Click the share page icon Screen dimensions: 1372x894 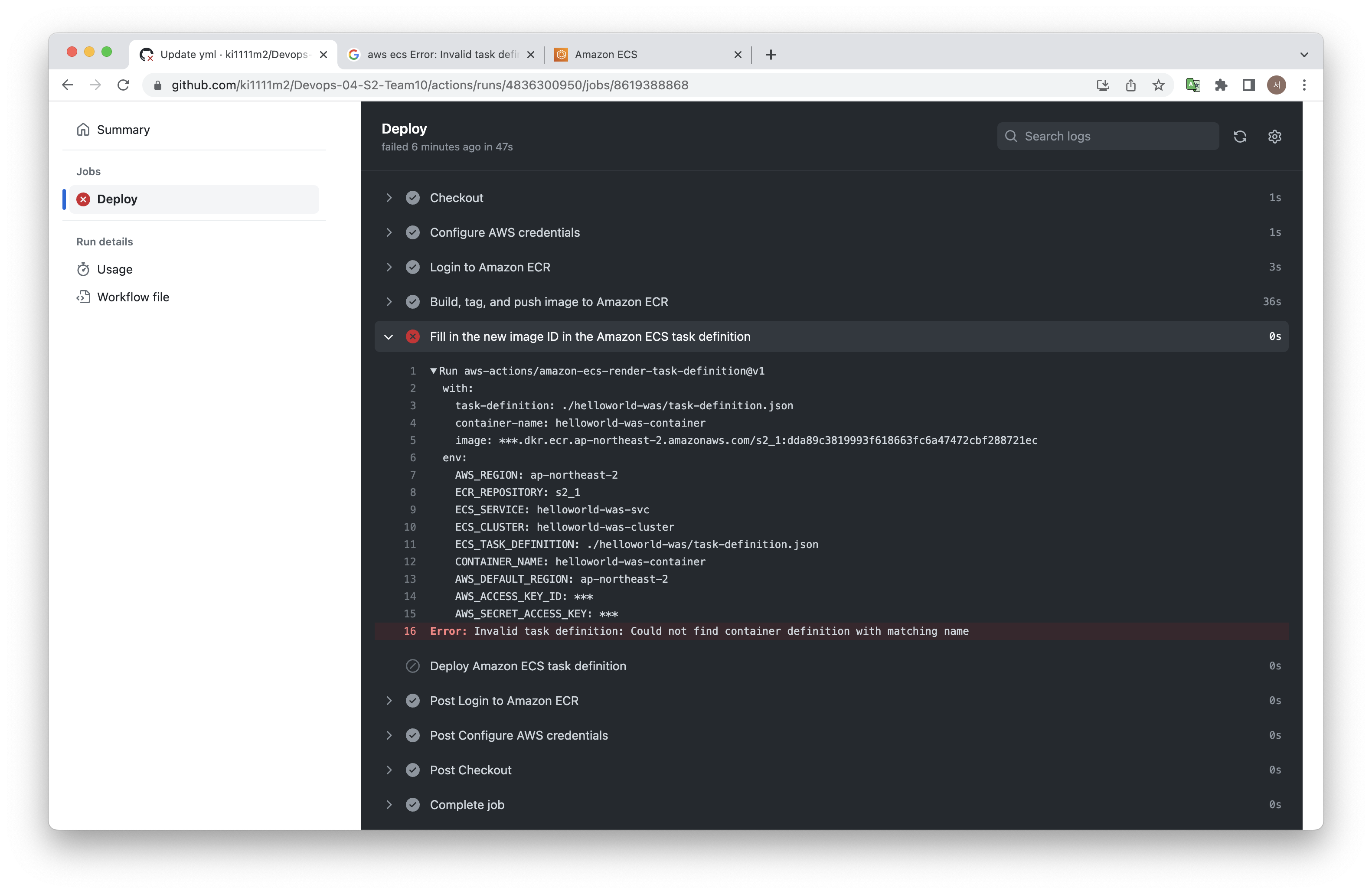[1130, 85]
